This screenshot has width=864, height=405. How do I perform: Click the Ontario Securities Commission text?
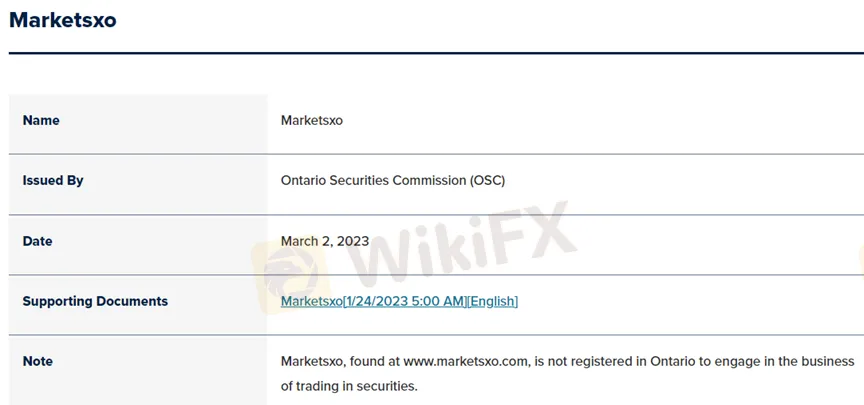[x=373, y=181]
